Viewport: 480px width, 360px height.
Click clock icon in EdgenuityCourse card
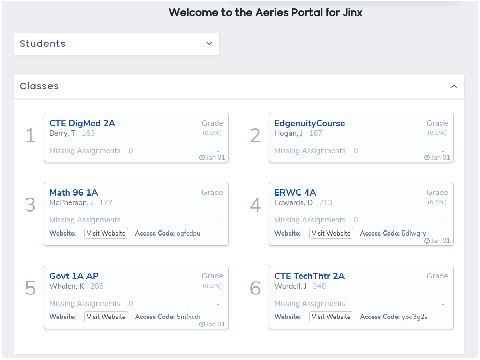(427, 157)
